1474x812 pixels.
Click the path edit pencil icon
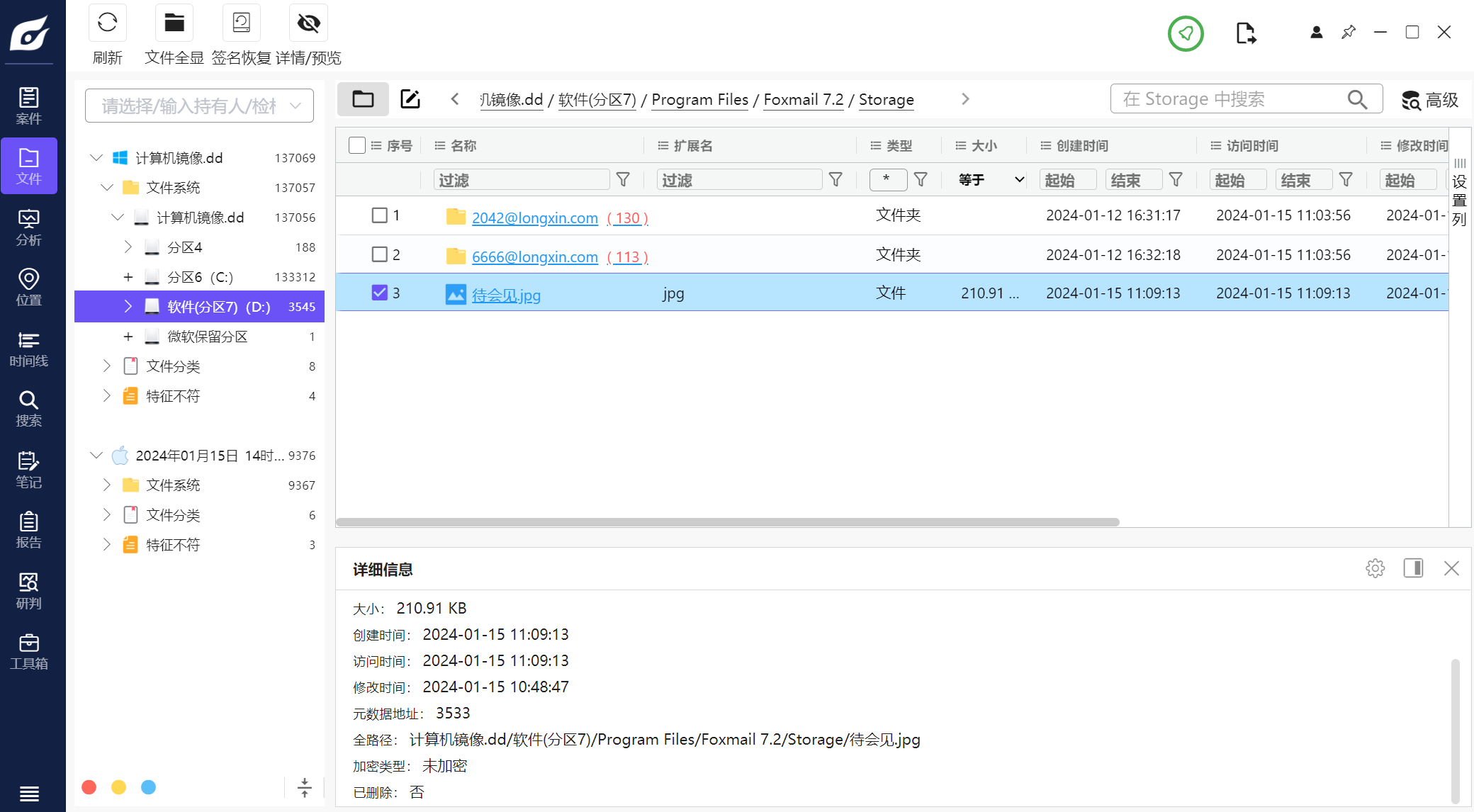[410, 99]
